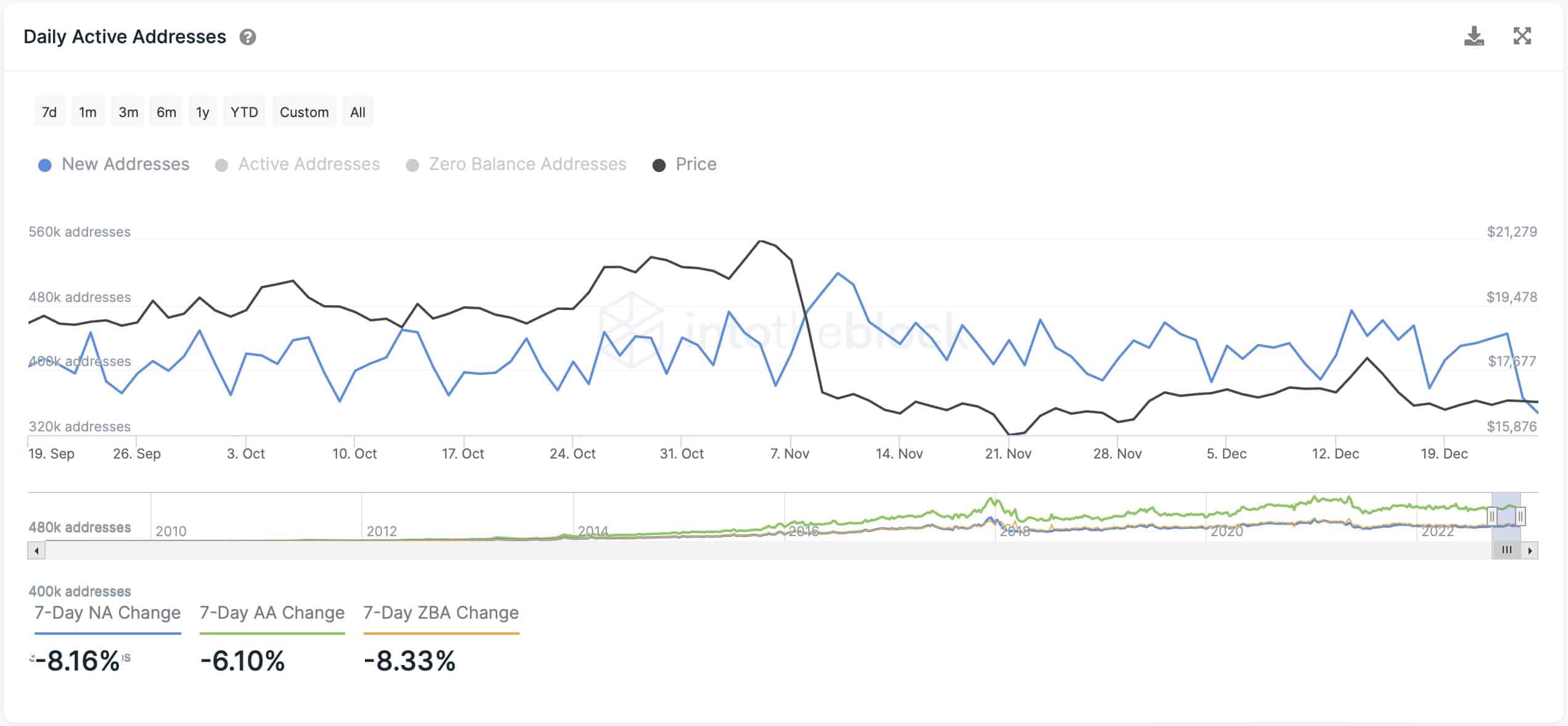Click the left range handle in the navigator

[x=1492, y=516]
